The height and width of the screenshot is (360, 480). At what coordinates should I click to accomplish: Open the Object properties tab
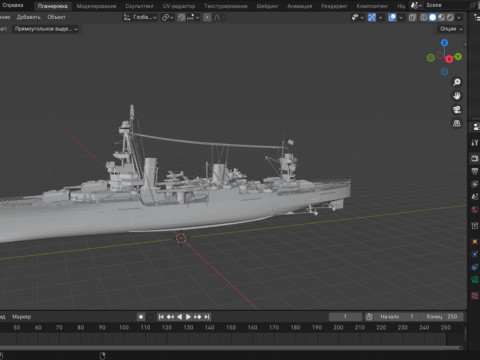pyautogui.click(x=475, y=241)
